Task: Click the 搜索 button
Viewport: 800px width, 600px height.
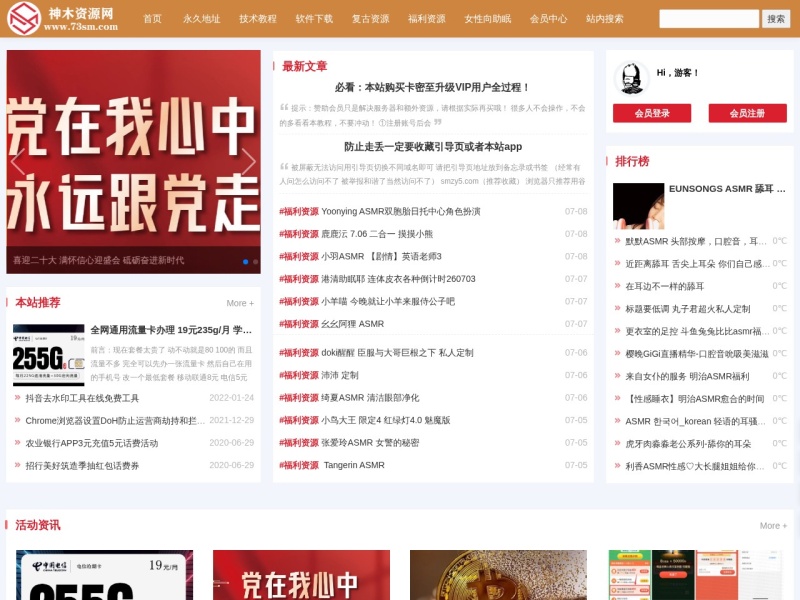Action: tap(776, 19)
